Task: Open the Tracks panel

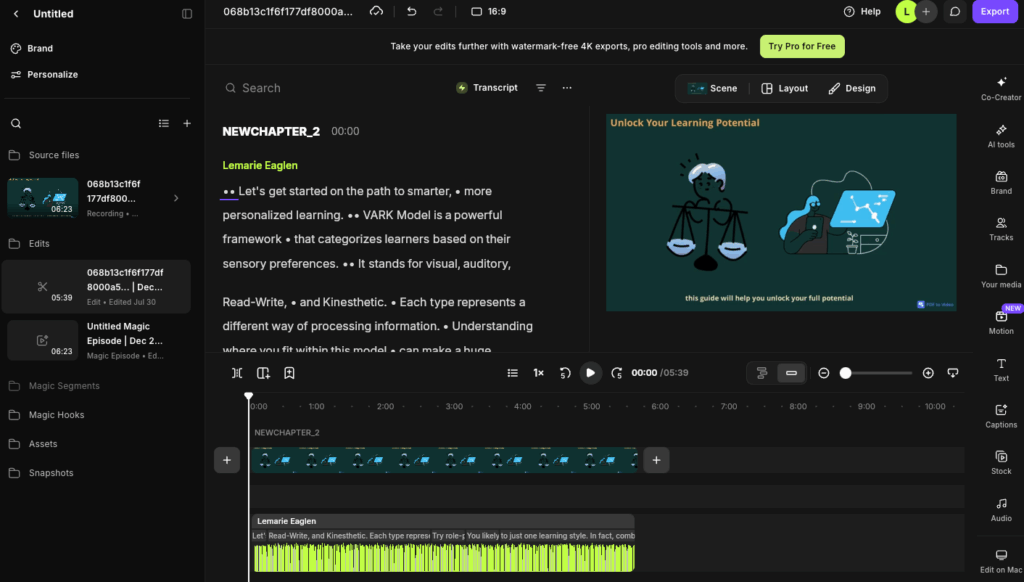Action: click(1001, 229)
